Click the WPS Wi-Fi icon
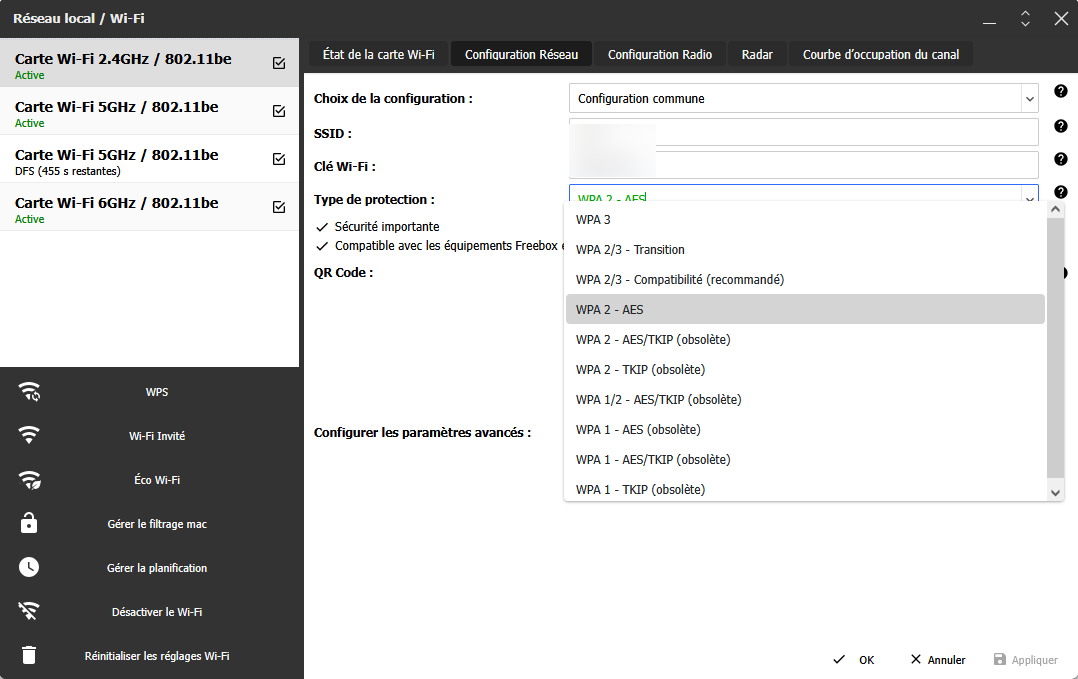 [30, 392]
